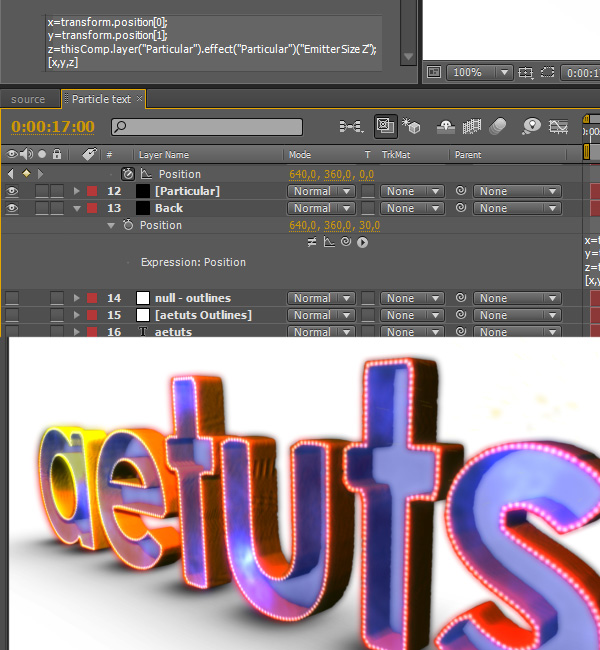Toggle keyframe diamond at current time
This screenshot has height=650, width=600.
pos(26,174)
